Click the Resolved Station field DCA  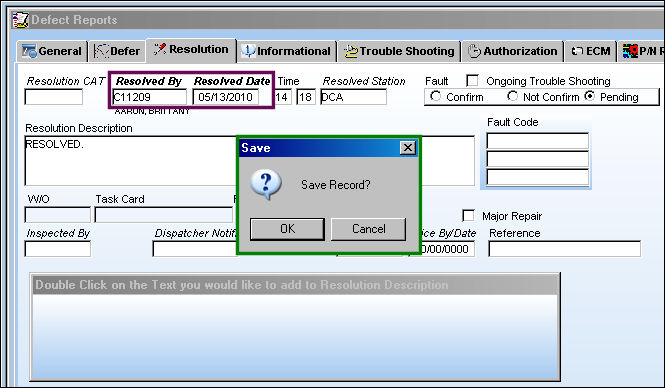coord(353,97)
